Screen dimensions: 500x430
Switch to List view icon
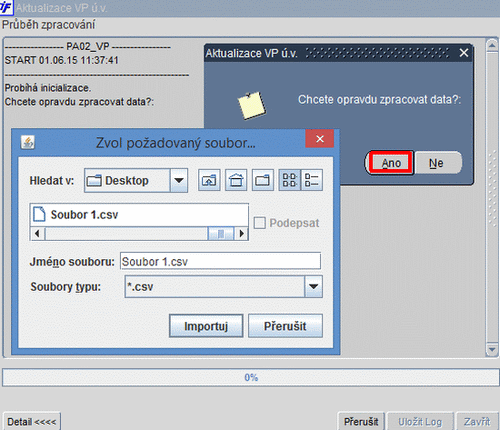point(290,180)
